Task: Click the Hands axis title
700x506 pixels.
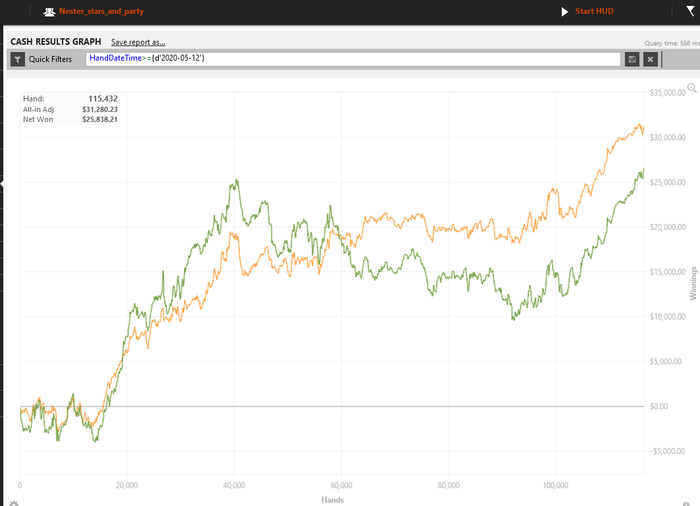Action: click(x=333, y=500)
